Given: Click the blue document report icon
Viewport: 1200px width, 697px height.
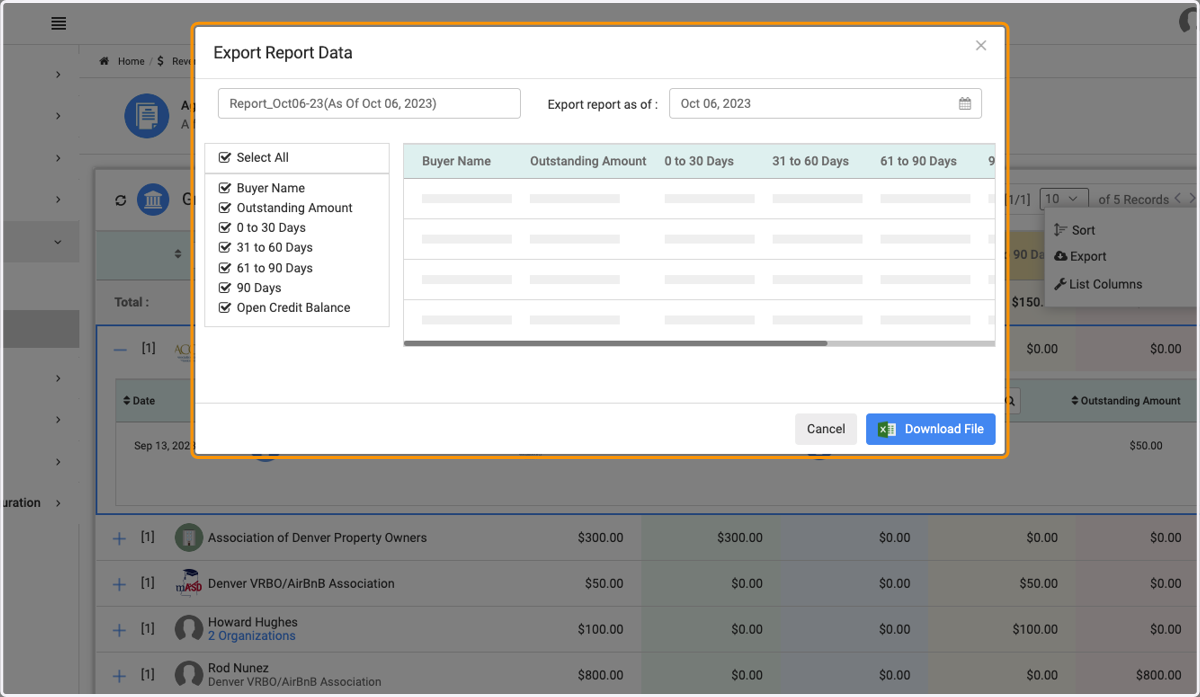Looking at the screenshot, I should click(147, 116).
